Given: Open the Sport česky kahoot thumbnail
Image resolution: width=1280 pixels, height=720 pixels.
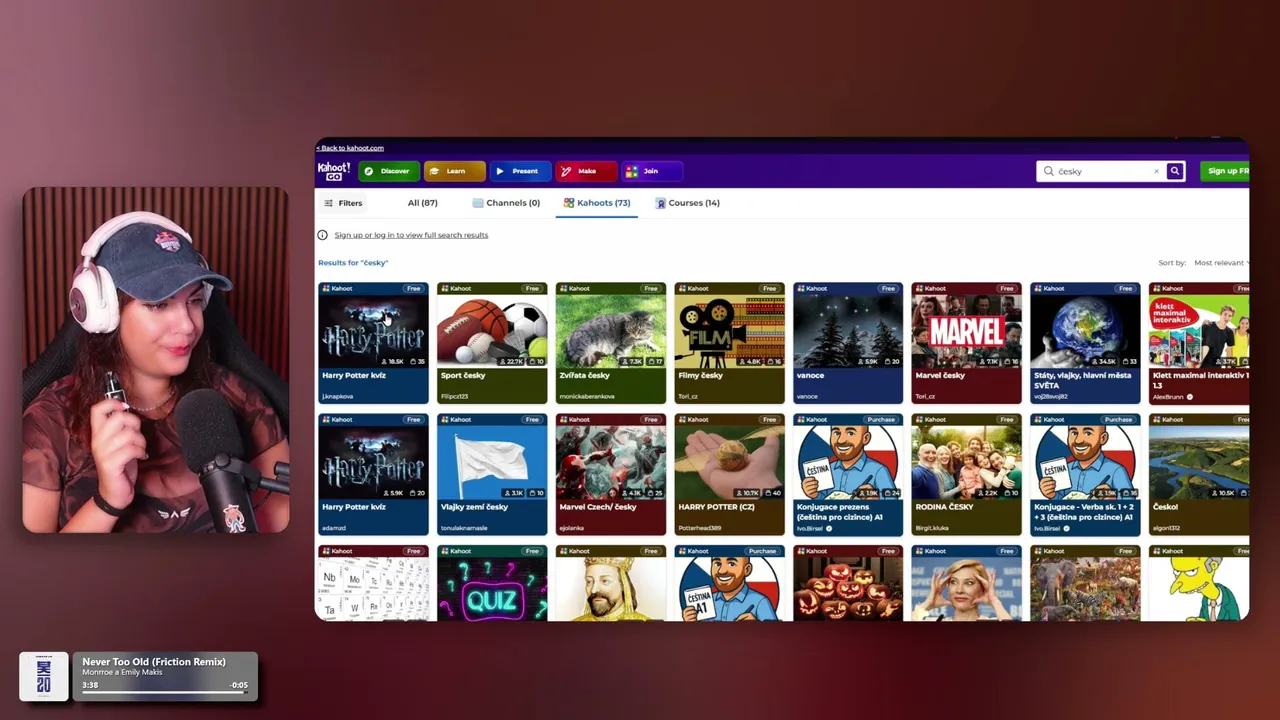Looking at the screenshot, I should coord(492,332).
